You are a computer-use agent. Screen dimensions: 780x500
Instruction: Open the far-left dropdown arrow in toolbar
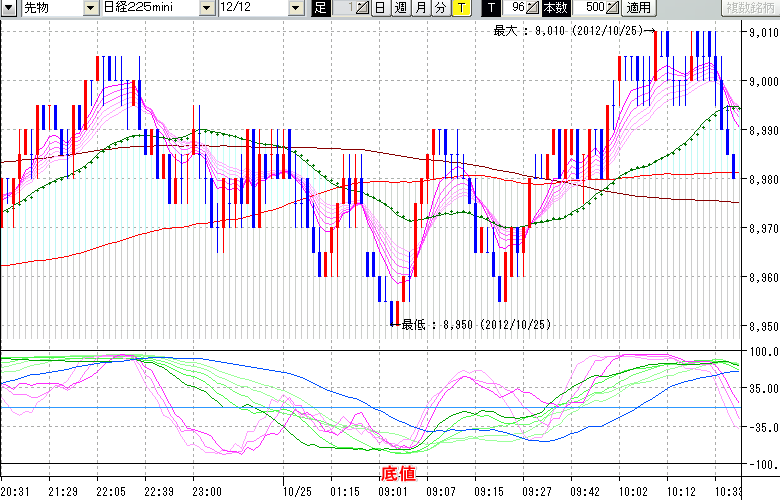(x=8, y=8)
